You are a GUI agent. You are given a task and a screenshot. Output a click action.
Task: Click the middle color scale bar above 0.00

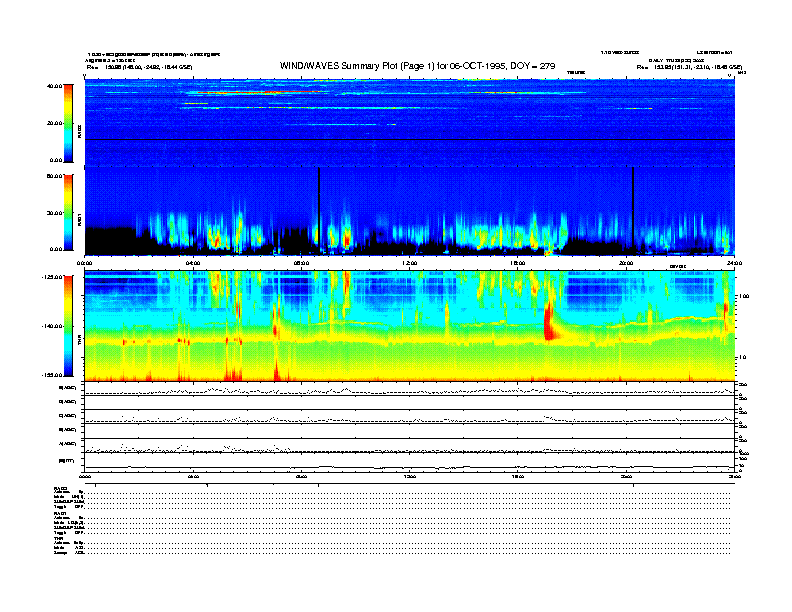[68, 212]
